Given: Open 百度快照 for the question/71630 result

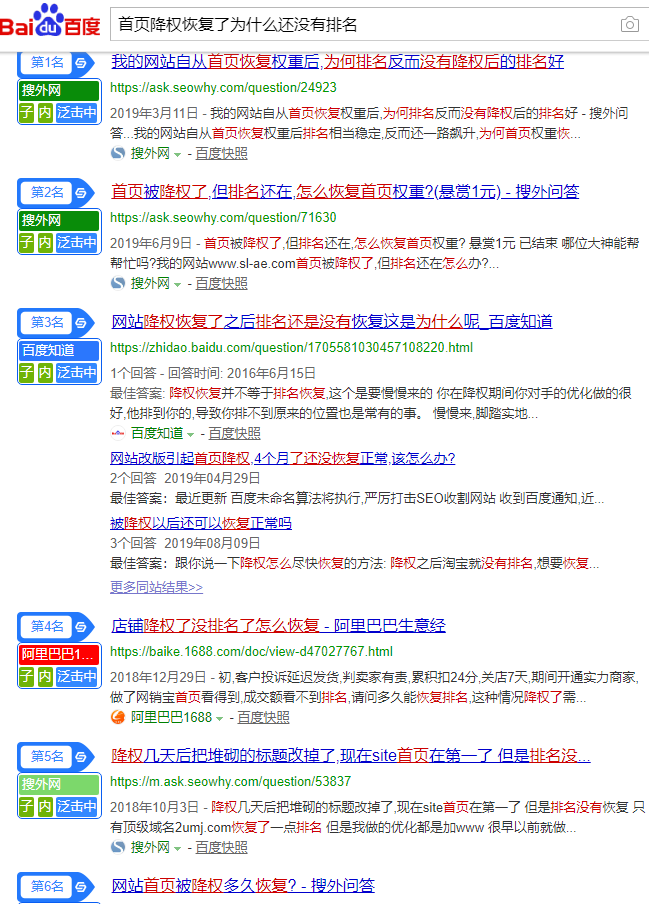Looking at the screenshot, I should [x=221, y=283].
